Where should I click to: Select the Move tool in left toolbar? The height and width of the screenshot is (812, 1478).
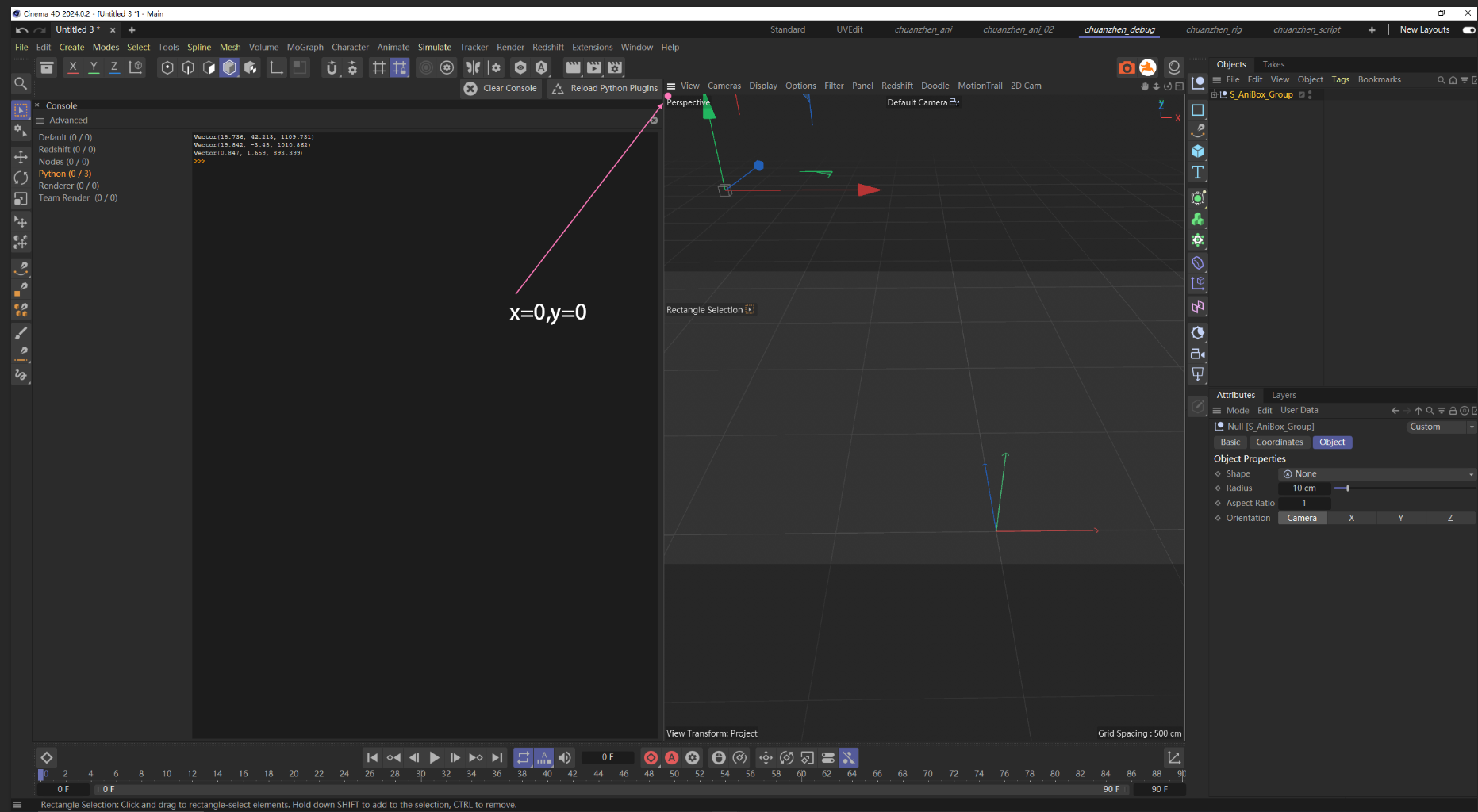[21, 157]
